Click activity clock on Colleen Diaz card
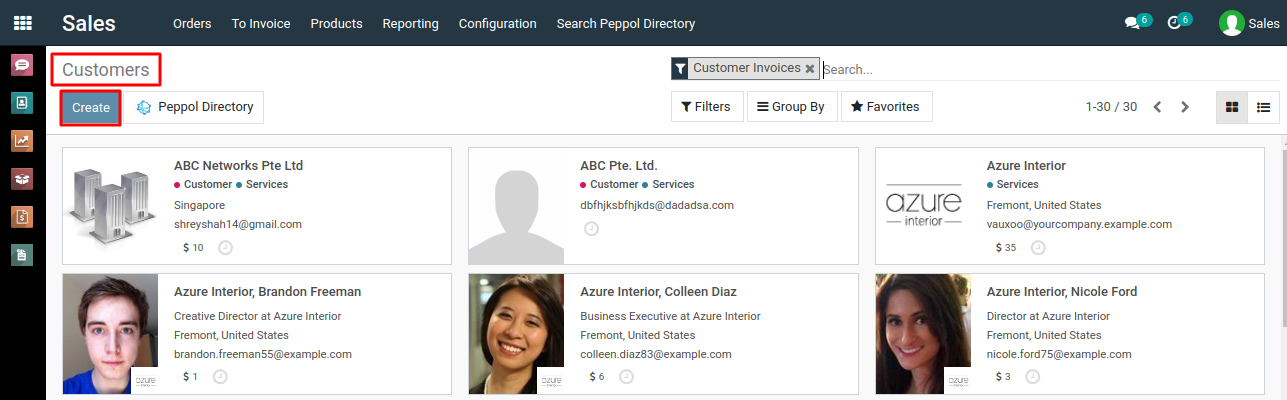1287x400 pixels. click(x=626, y=377)
